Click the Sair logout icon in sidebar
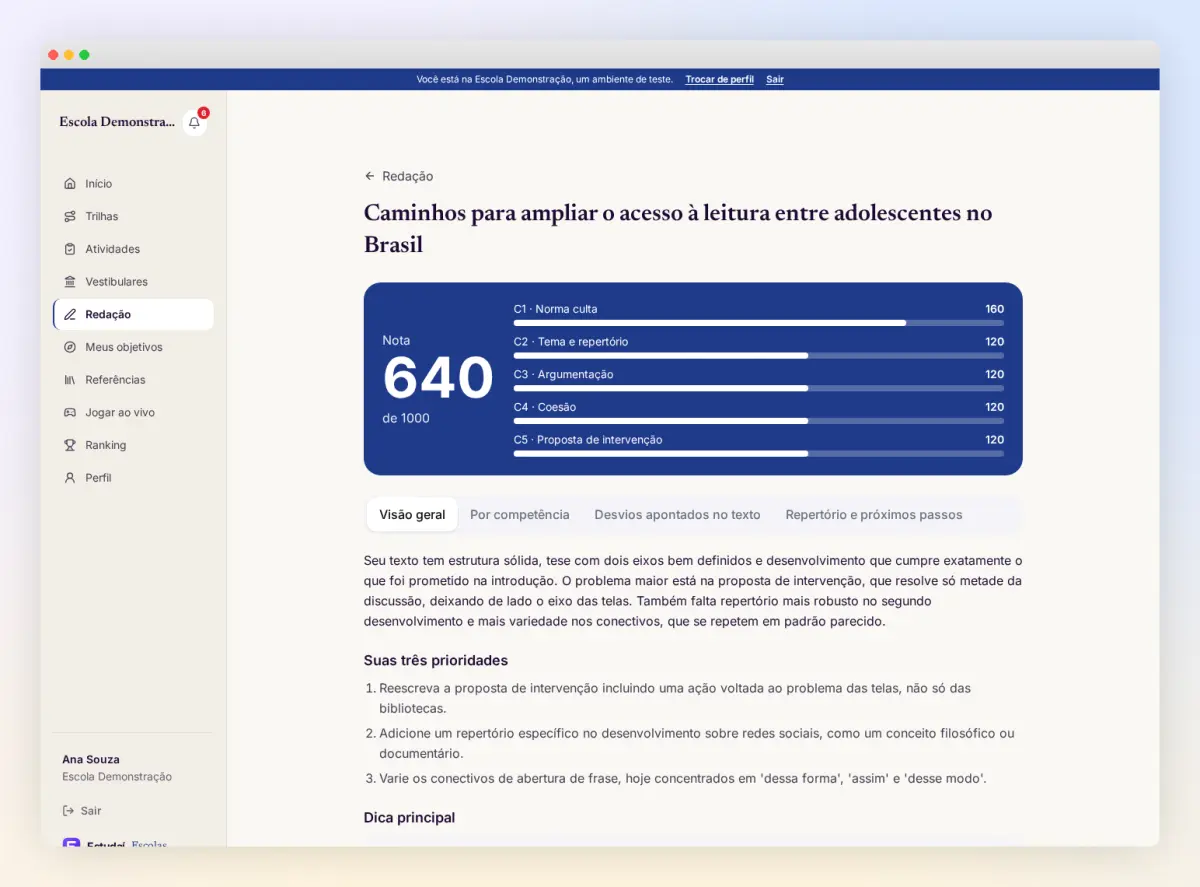This screenshot has height=887, width=1200. coord(68,811)
